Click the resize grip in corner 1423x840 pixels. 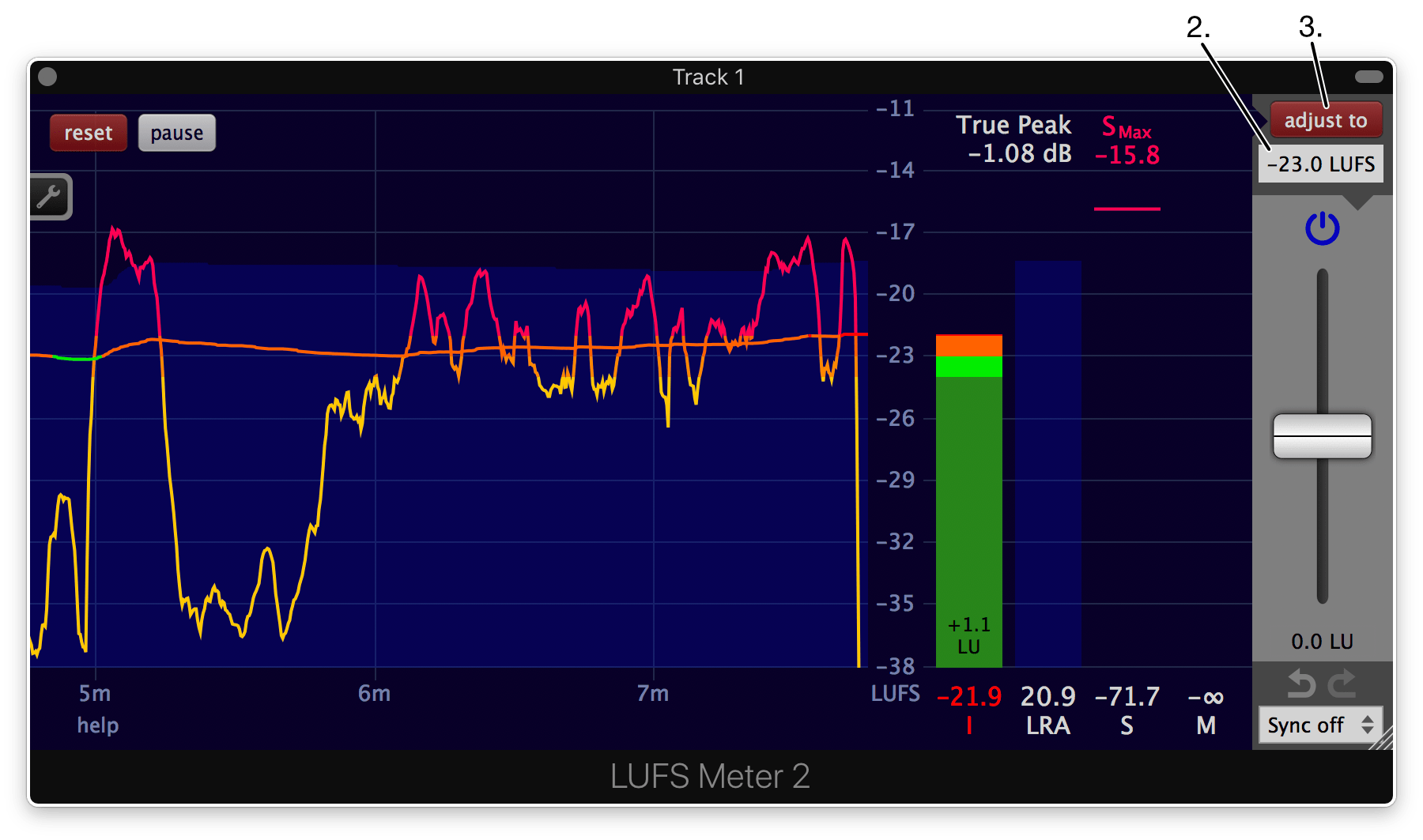point(1382,739)
